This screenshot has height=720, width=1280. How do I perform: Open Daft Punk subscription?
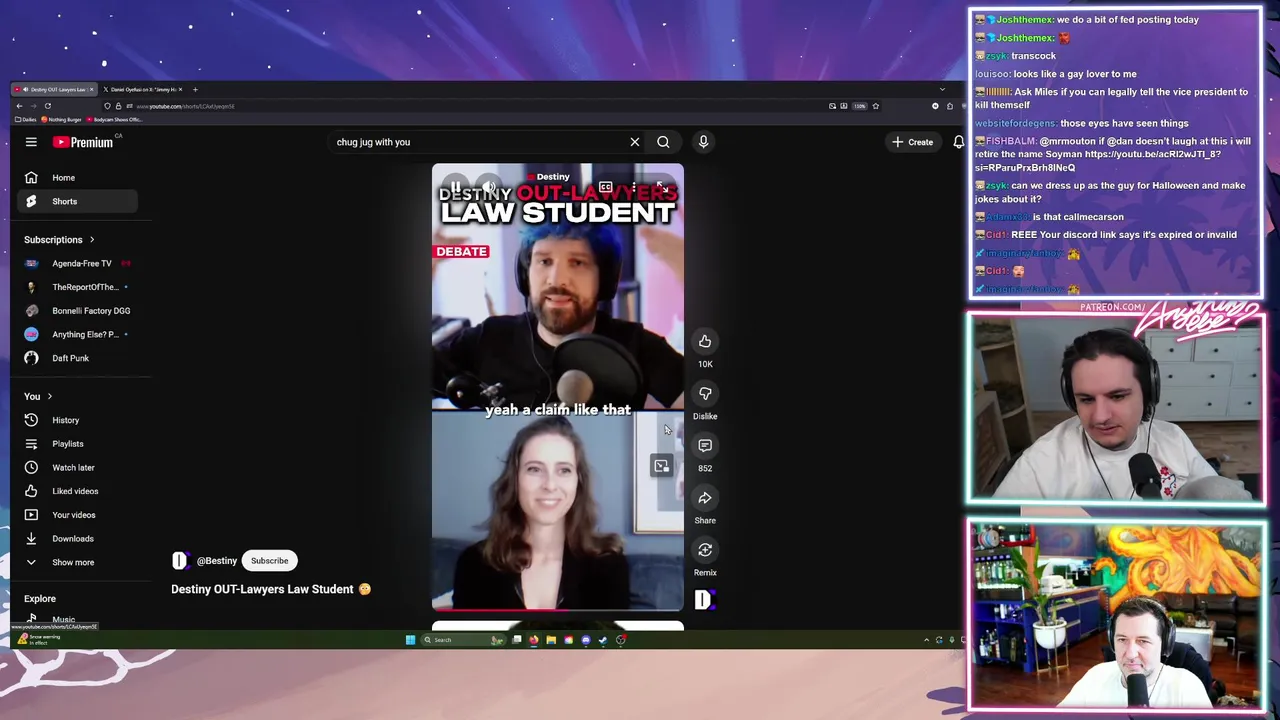click(x=75, y=358)
